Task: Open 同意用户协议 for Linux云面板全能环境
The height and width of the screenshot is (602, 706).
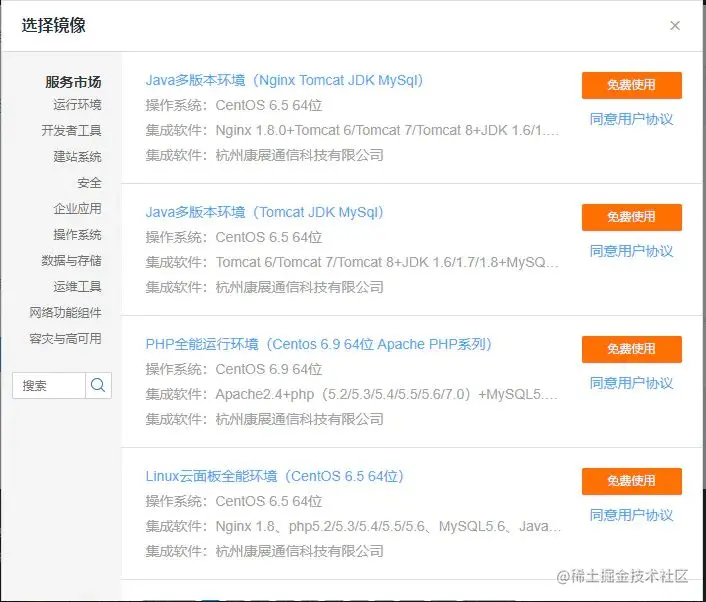Action: click(x=631, y=515)
